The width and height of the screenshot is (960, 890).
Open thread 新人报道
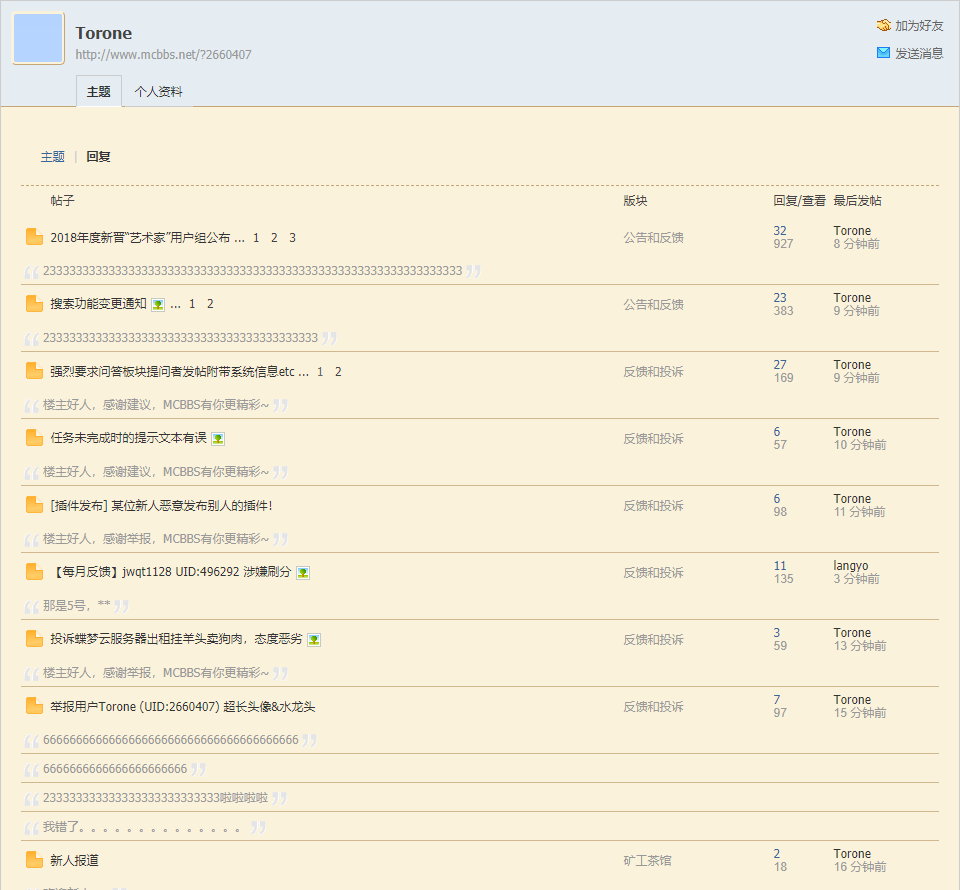pos(74,860)
